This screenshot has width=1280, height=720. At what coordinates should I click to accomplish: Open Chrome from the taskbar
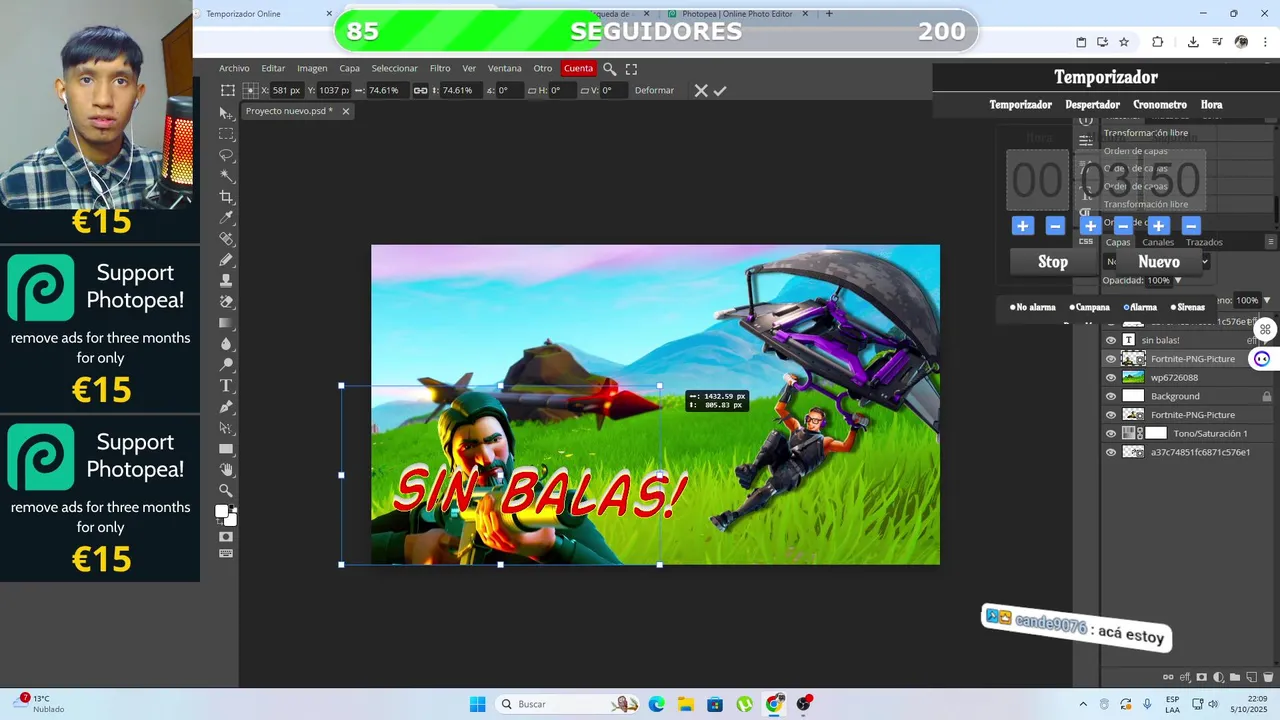tap(774, 704)
